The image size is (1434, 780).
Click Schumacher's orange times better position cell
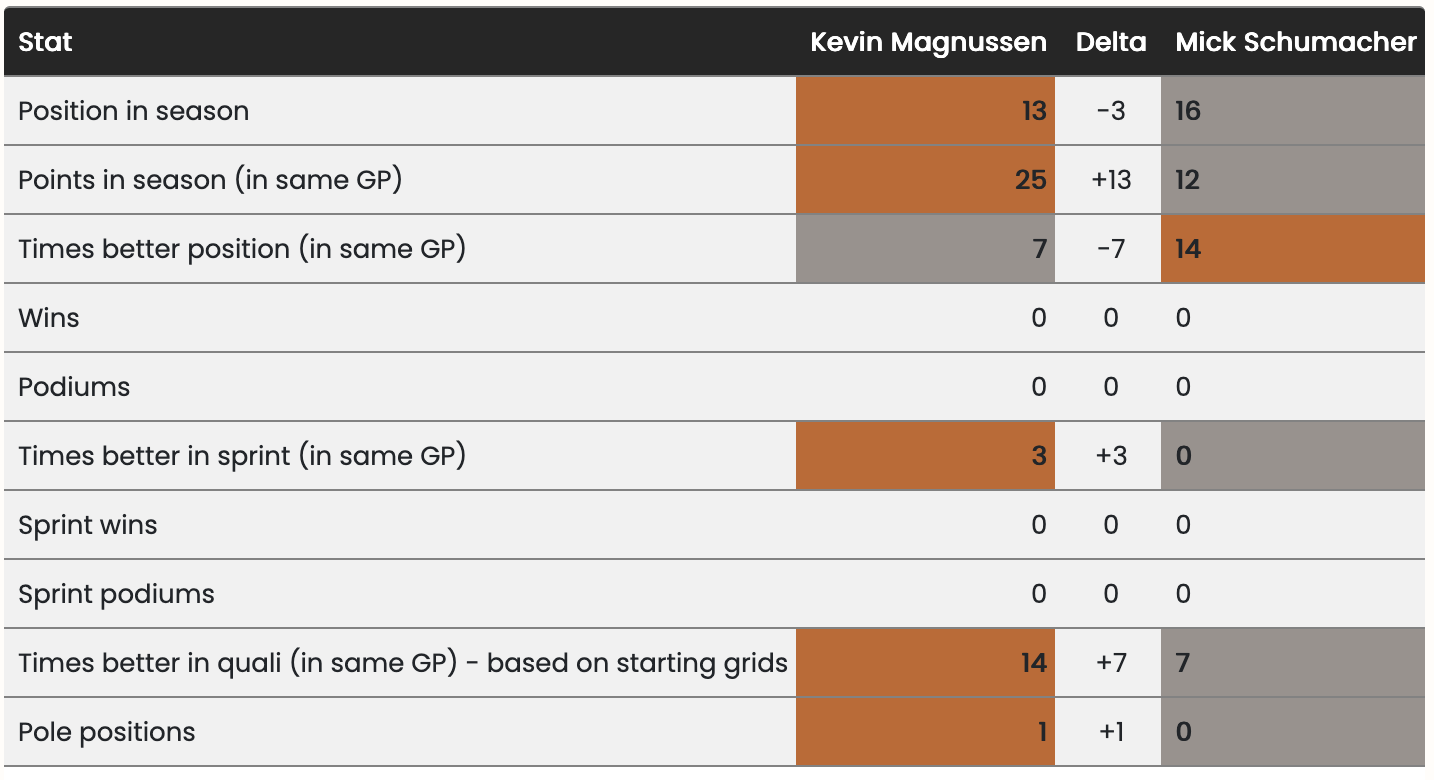[1292, 249]
